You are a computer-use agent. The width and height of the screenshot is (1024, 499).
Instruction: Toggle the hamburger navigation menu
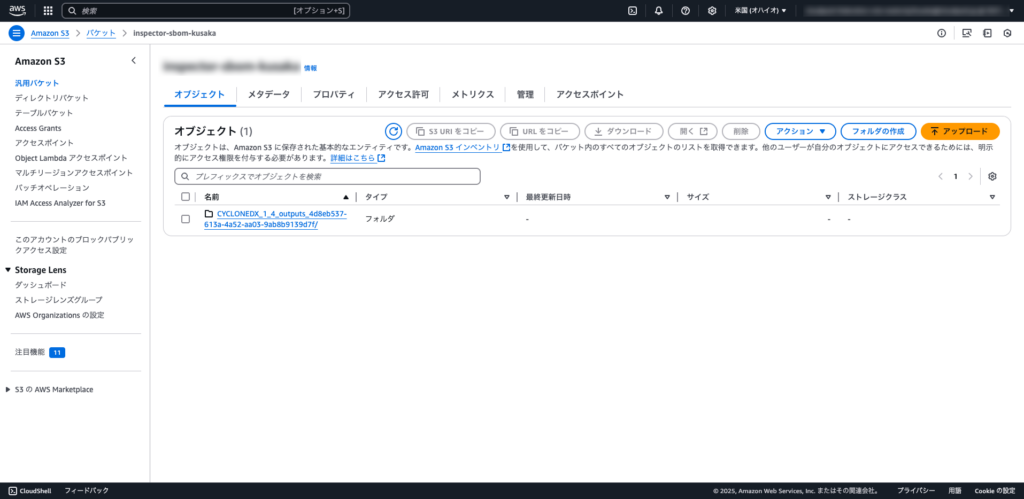tap(16, 33)
